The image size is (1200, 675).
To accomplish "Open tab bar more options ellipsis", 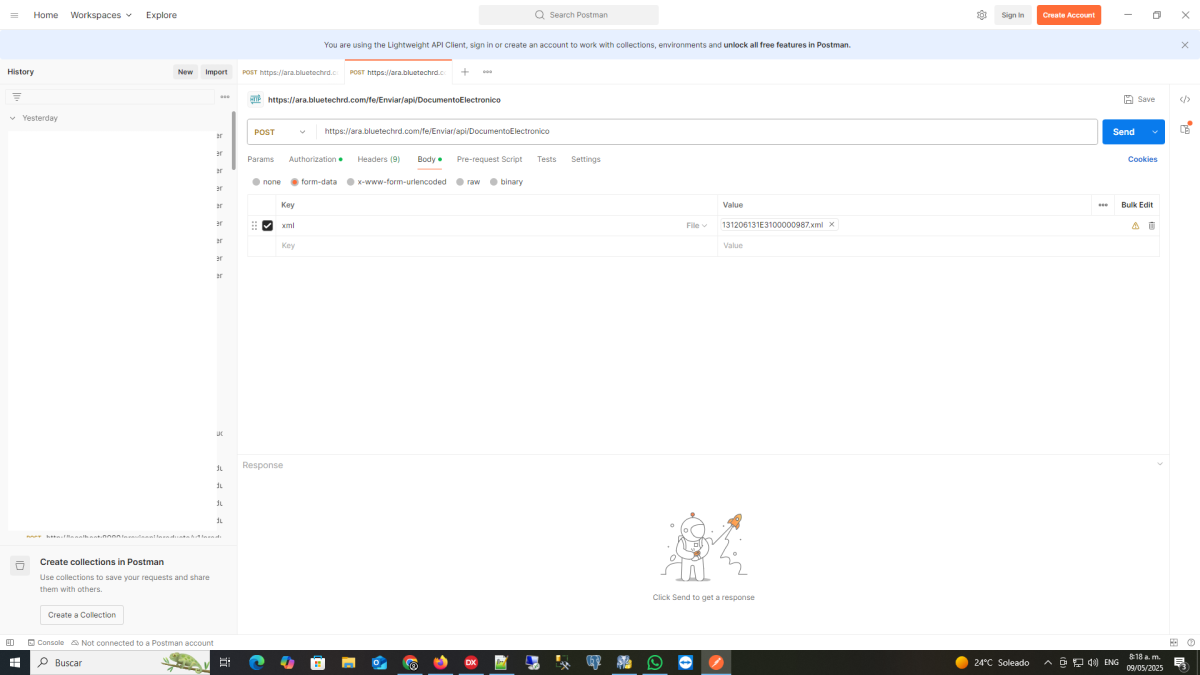I will click(487, 72).
